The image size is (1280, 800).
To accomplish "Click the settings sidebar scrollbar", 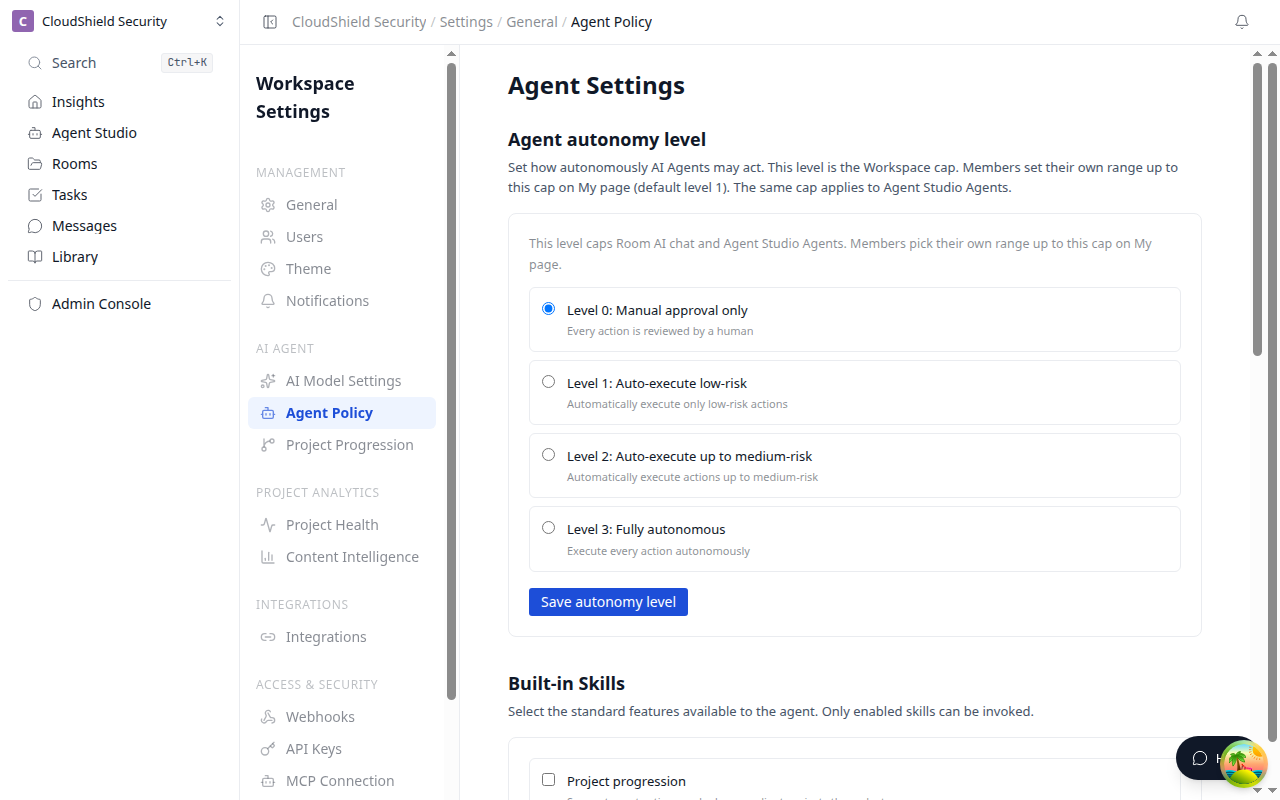I will (x=451, y=380).
